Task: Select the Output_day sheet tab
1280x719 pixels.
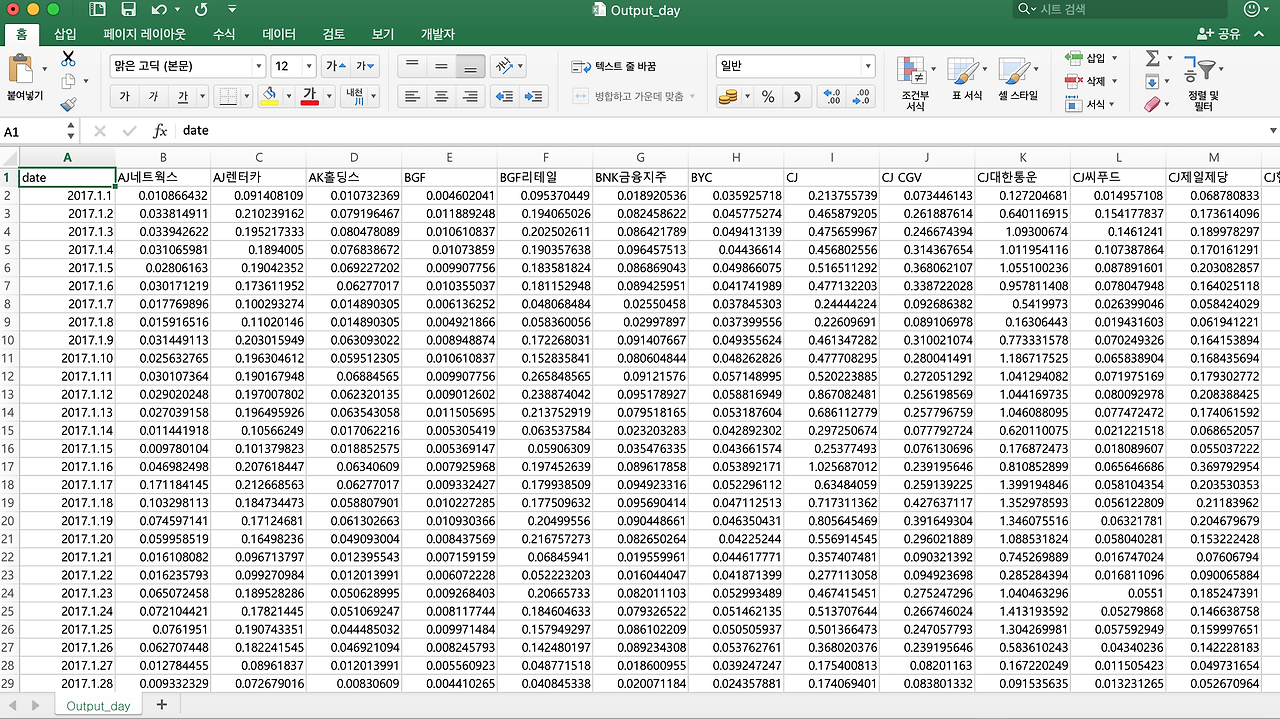Action: click(98, 706)
